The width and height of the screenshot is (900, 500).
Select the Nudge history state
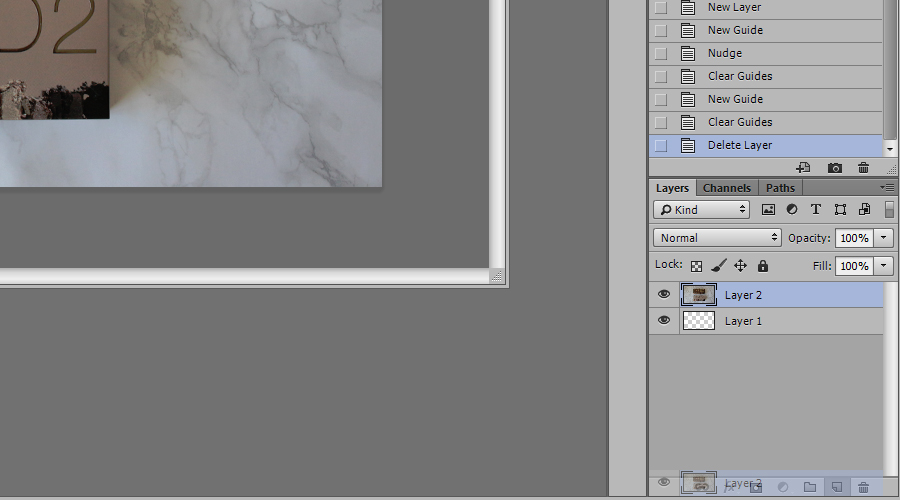coord(724,53)
